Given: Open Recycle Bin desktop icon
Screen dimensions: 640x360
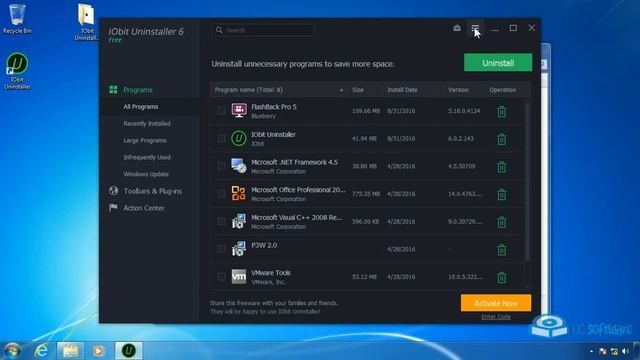Looking at the screenshot, I should click(x=17, y=19).
